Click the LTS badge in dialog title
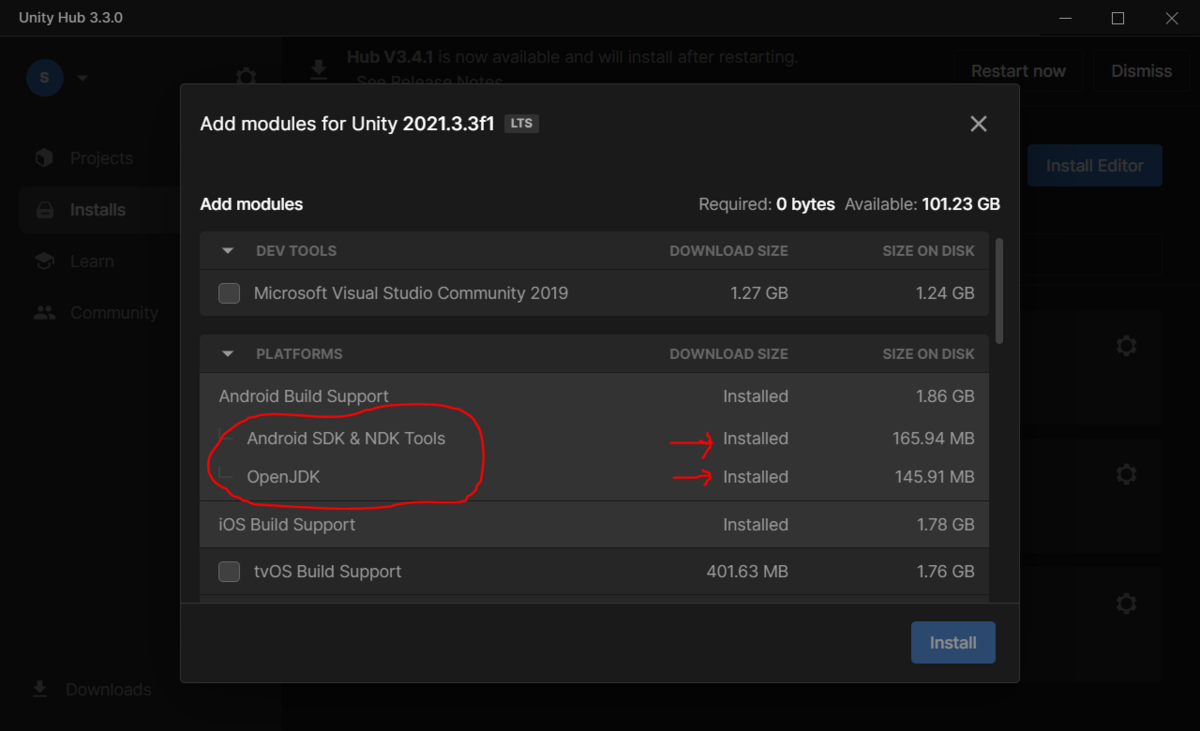Screen dimensions: 1200x731 tap(522, 124)
